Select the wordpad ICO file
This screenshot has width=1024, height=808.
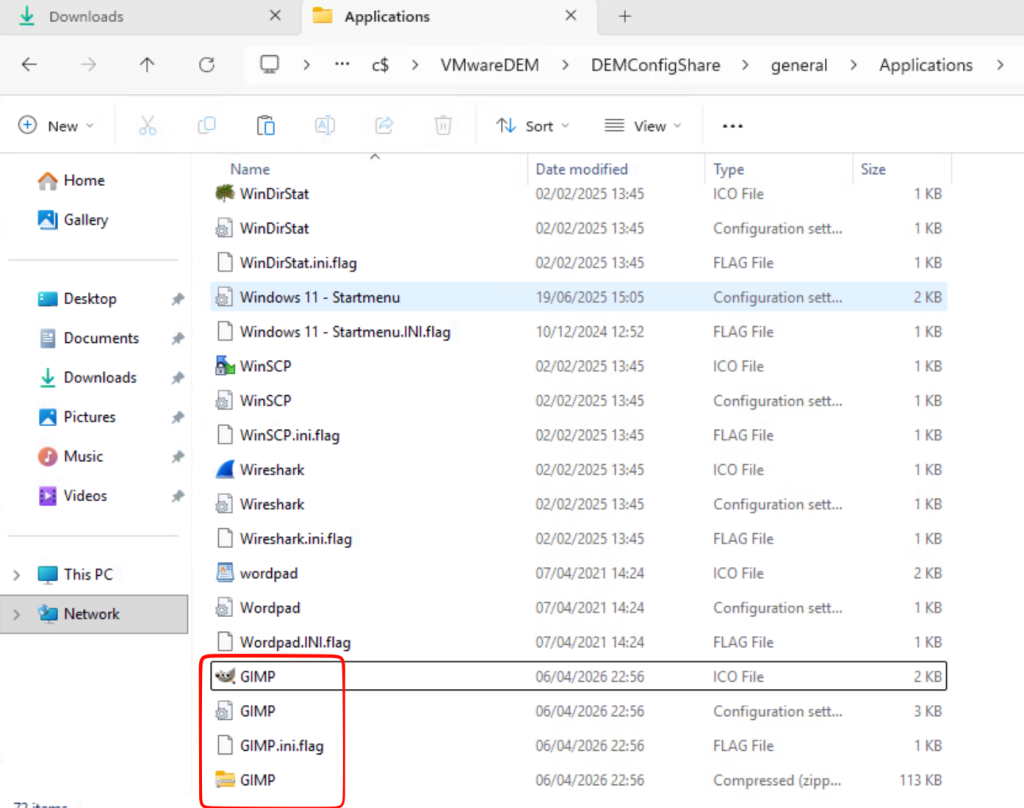click(579, 574)
